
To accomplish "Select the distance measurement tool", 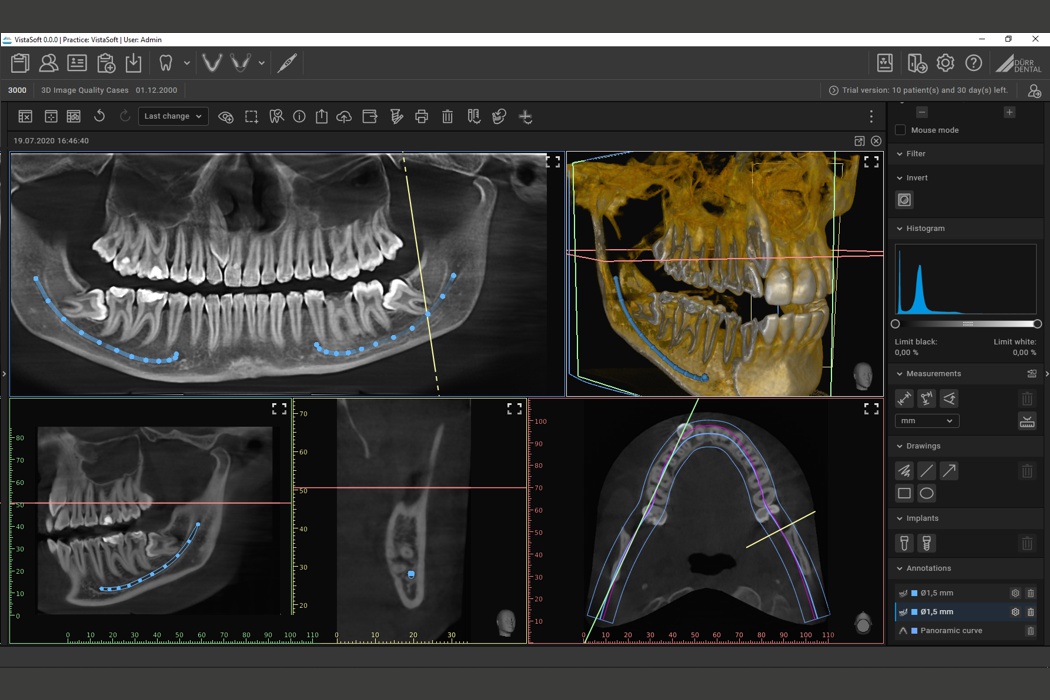I will pos(904,399).
